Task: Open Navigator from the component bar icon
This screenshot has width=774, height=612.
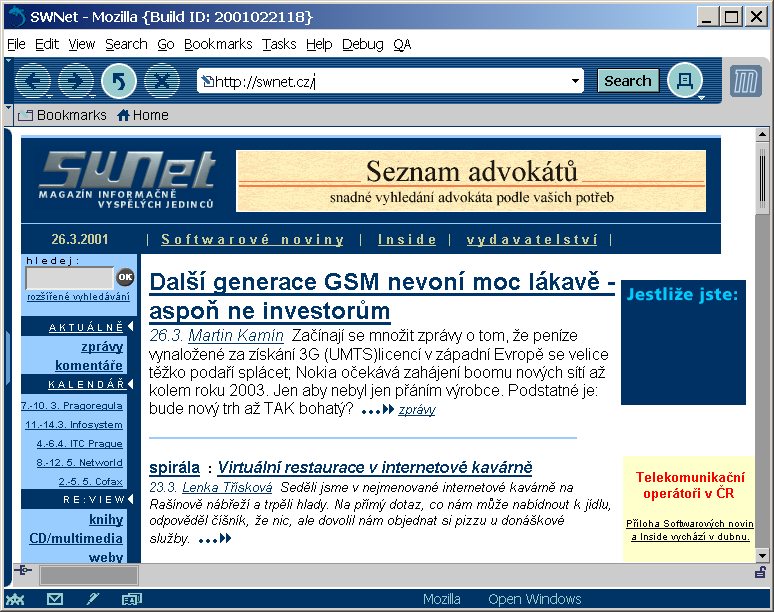Action: (15, 599)
